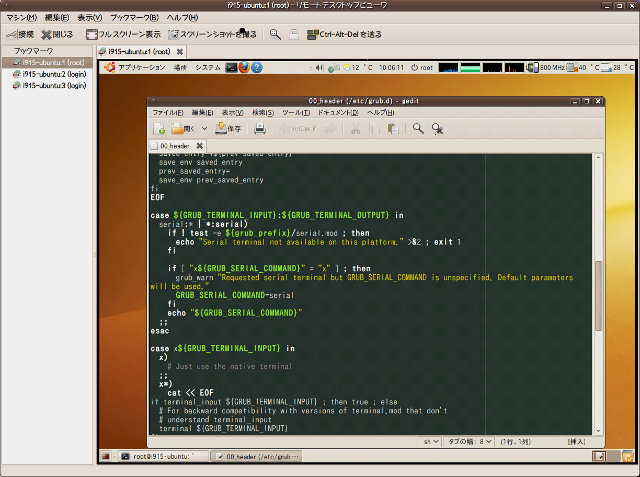Launch Firefox from remote panel
Screen dimensions: 640x477
click(x=244, y=67)
